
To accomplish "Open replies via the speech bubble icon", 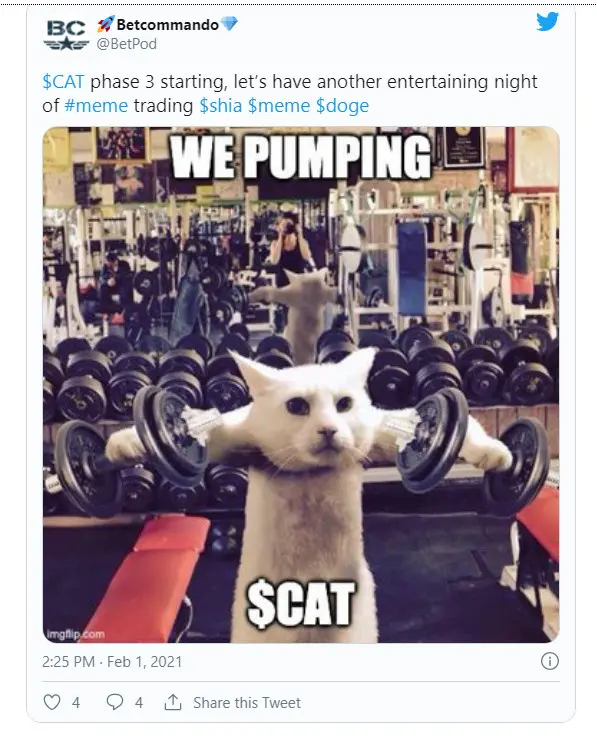I will point(115,702).
